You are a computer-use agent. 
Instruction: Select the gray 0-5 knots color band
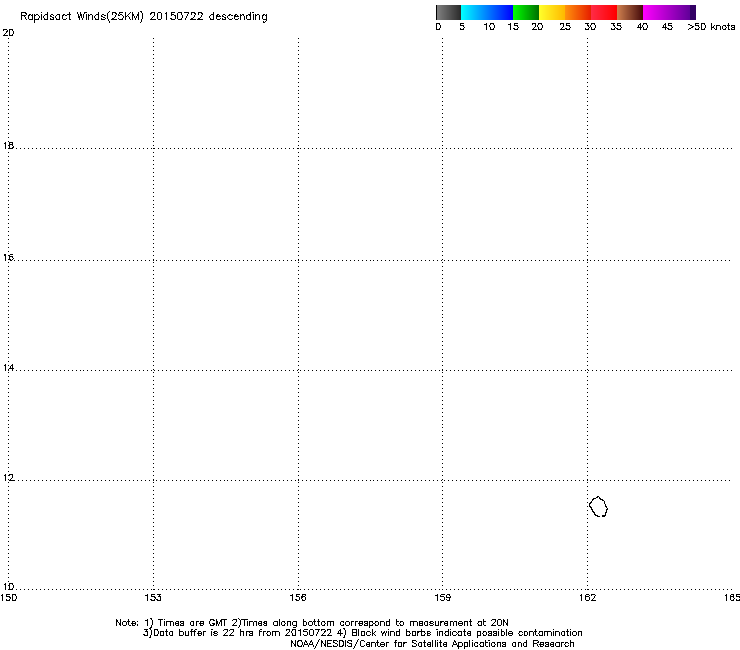coord(448,12)
